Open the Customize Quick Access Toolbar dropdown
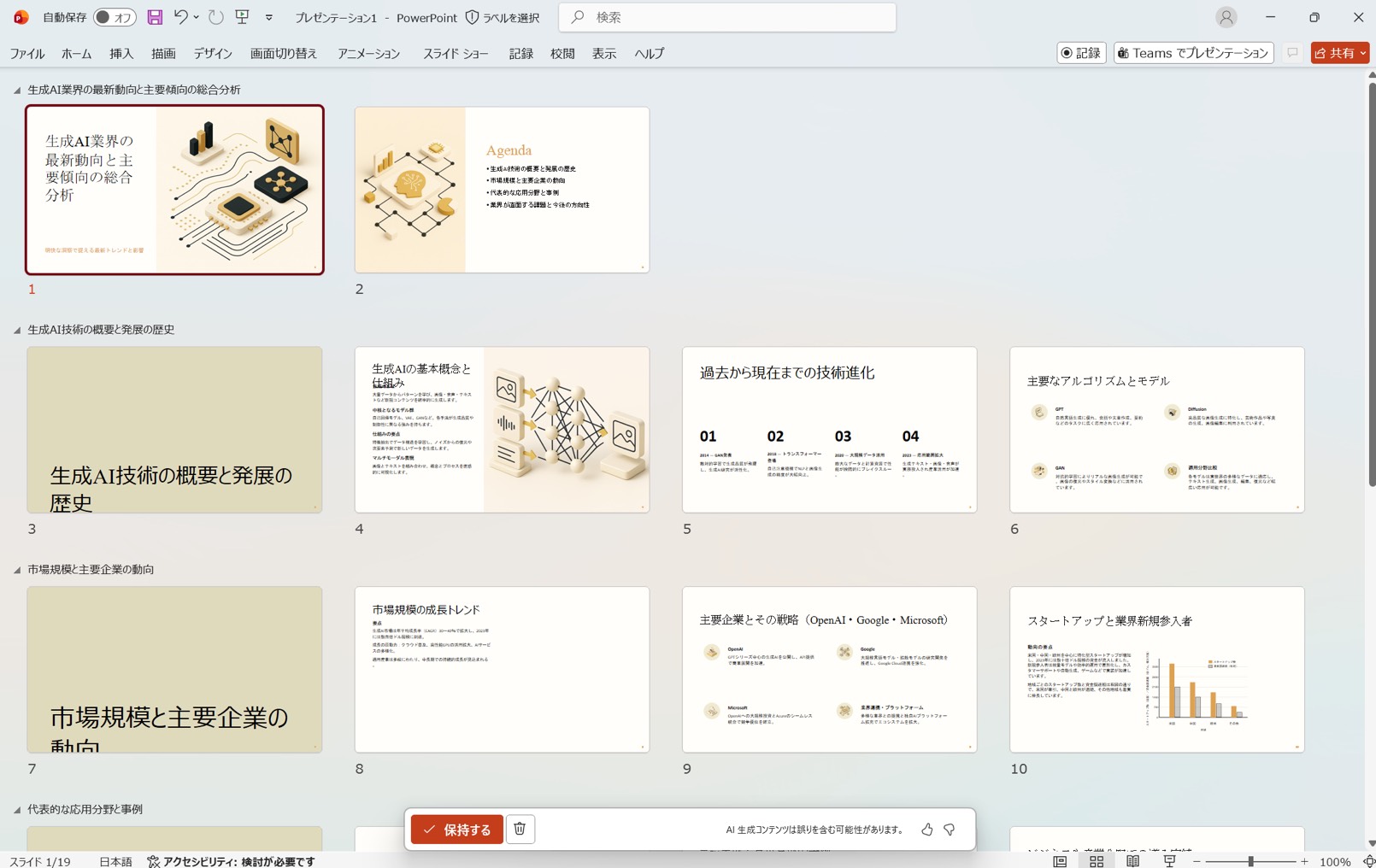Viewport: 1376px width, 868px height. point(269,17)
